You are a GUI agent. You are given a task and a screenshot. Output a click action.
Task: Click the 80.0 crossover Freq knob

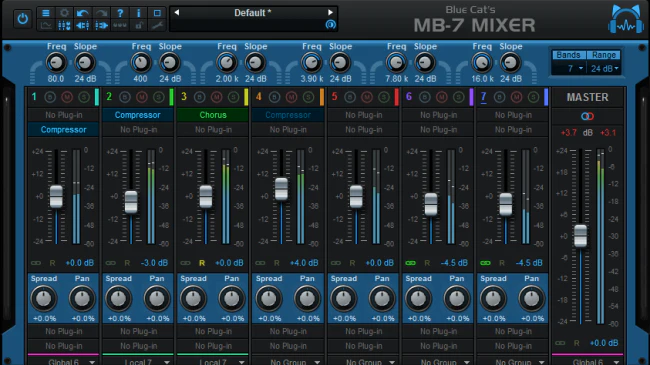pos(56,63)
